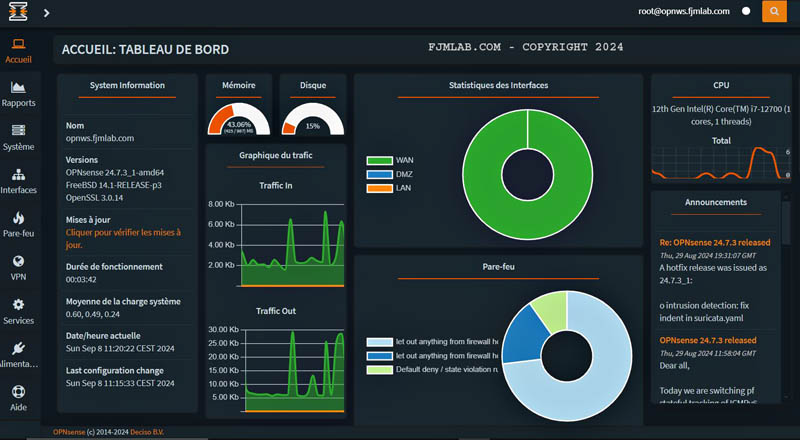Select Accueil in the sidebar menu
The image size is (800, 440).
(18, 51)
